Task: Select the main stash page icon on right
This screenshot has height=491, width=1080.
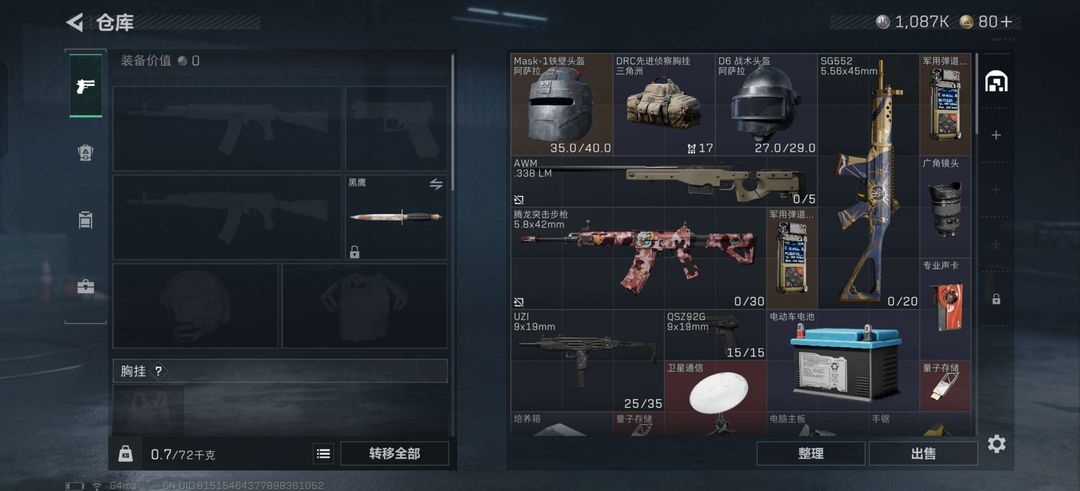Action: point(996,82)
